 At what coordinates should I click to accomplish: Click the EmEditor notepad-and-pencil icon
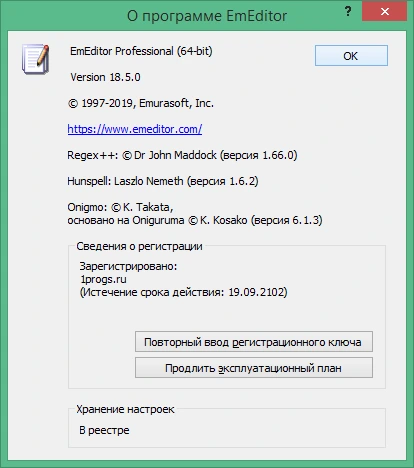click(36, 59)
